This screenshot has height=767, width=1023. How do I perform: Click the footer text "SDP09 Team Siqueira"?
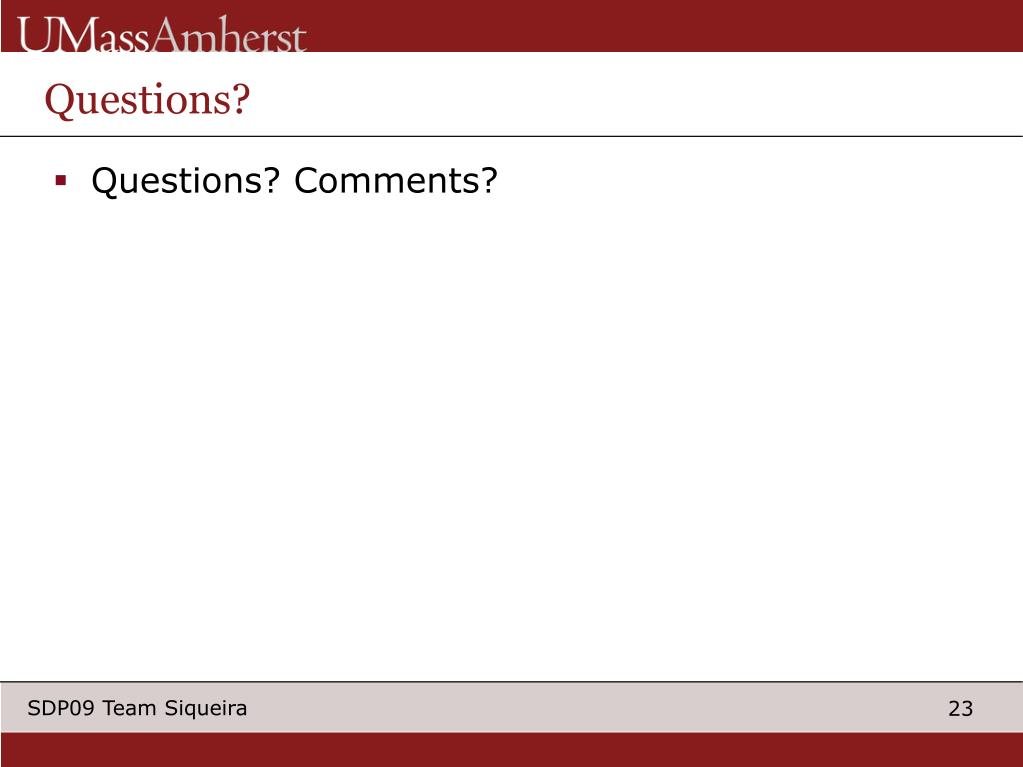pyautogui.click(x=137, y=708)
